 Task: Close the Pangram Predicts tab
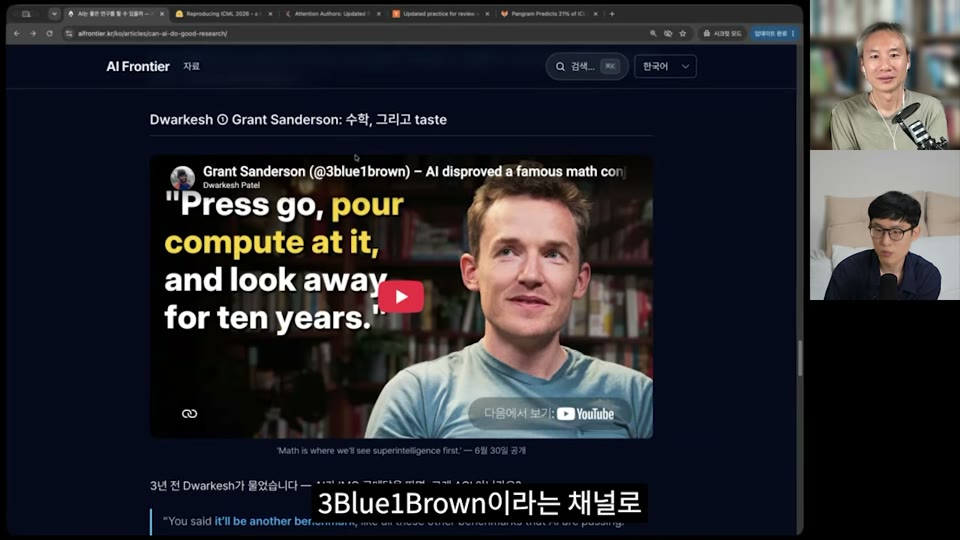[x=595, y=13]
